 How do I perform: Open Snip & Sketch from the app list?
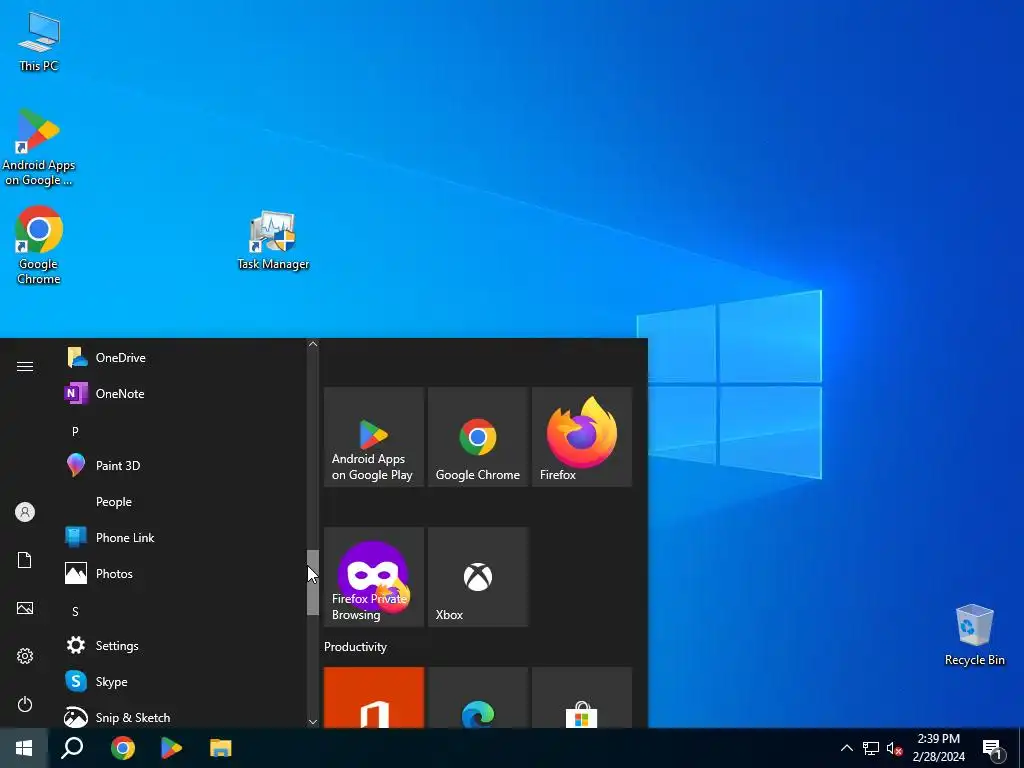pos(183,717)
